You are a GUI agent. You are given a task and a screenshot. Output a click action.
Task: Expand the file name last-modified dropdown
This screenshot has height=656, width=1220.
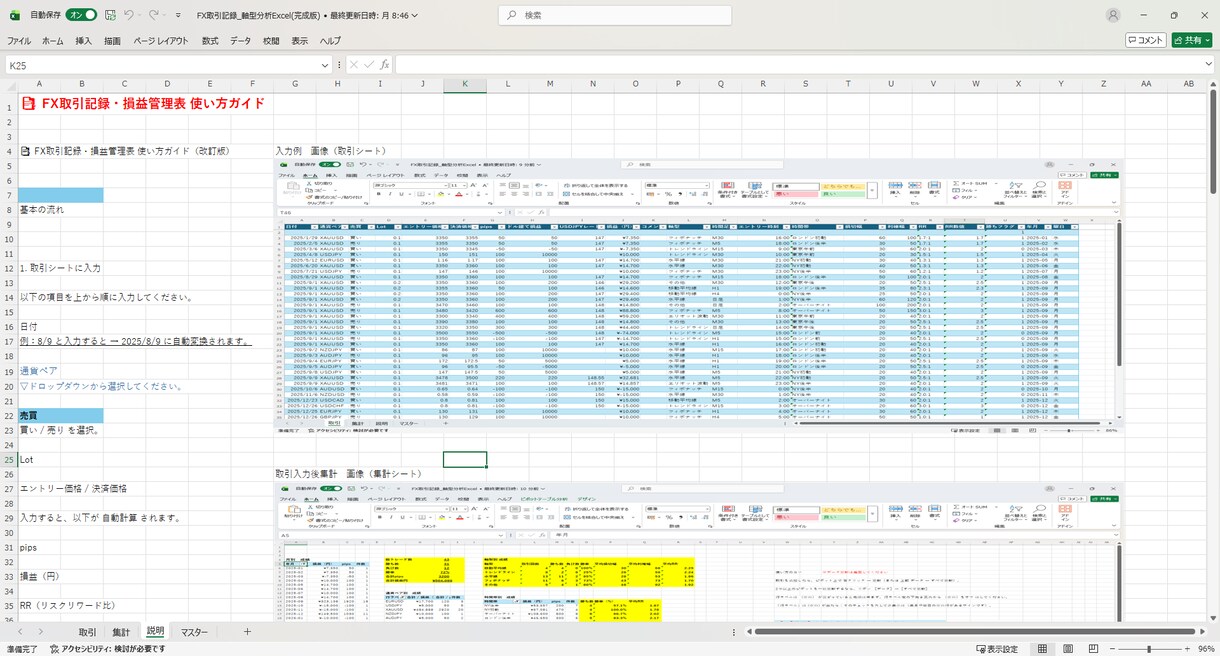tap(414, 16)
